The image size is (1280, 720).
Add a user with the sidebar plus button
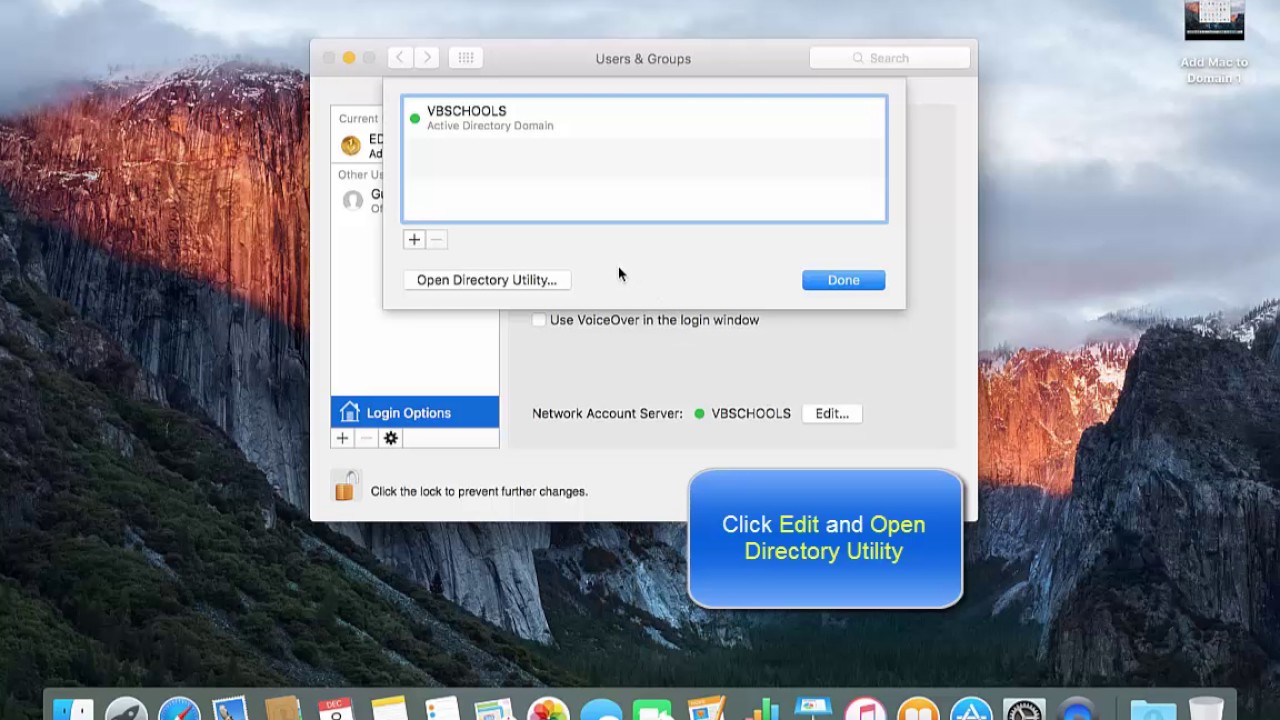(x=343, y=438)
